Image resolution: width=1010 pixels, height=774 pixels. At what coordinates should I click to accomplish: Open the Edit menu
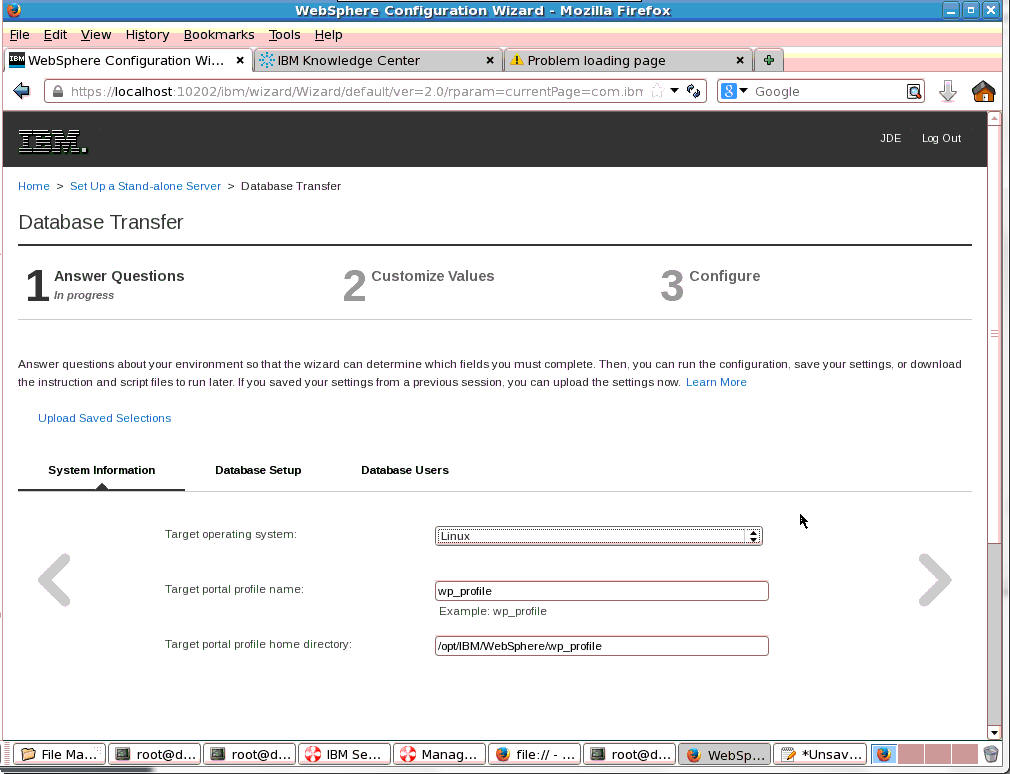[x=55, y=35]
